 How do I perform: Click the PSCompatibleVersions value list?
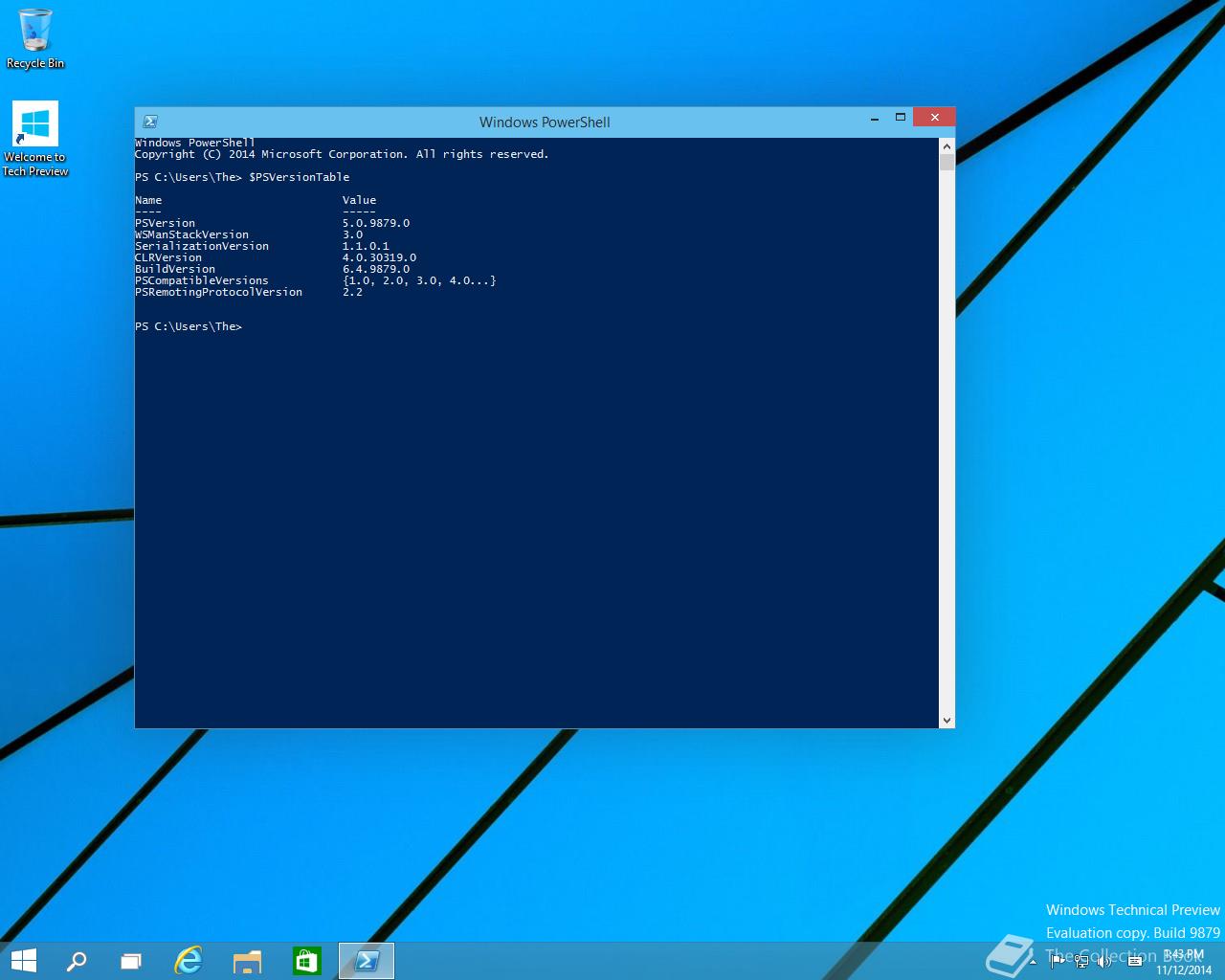pyautogui.click(x=419, y=280)
